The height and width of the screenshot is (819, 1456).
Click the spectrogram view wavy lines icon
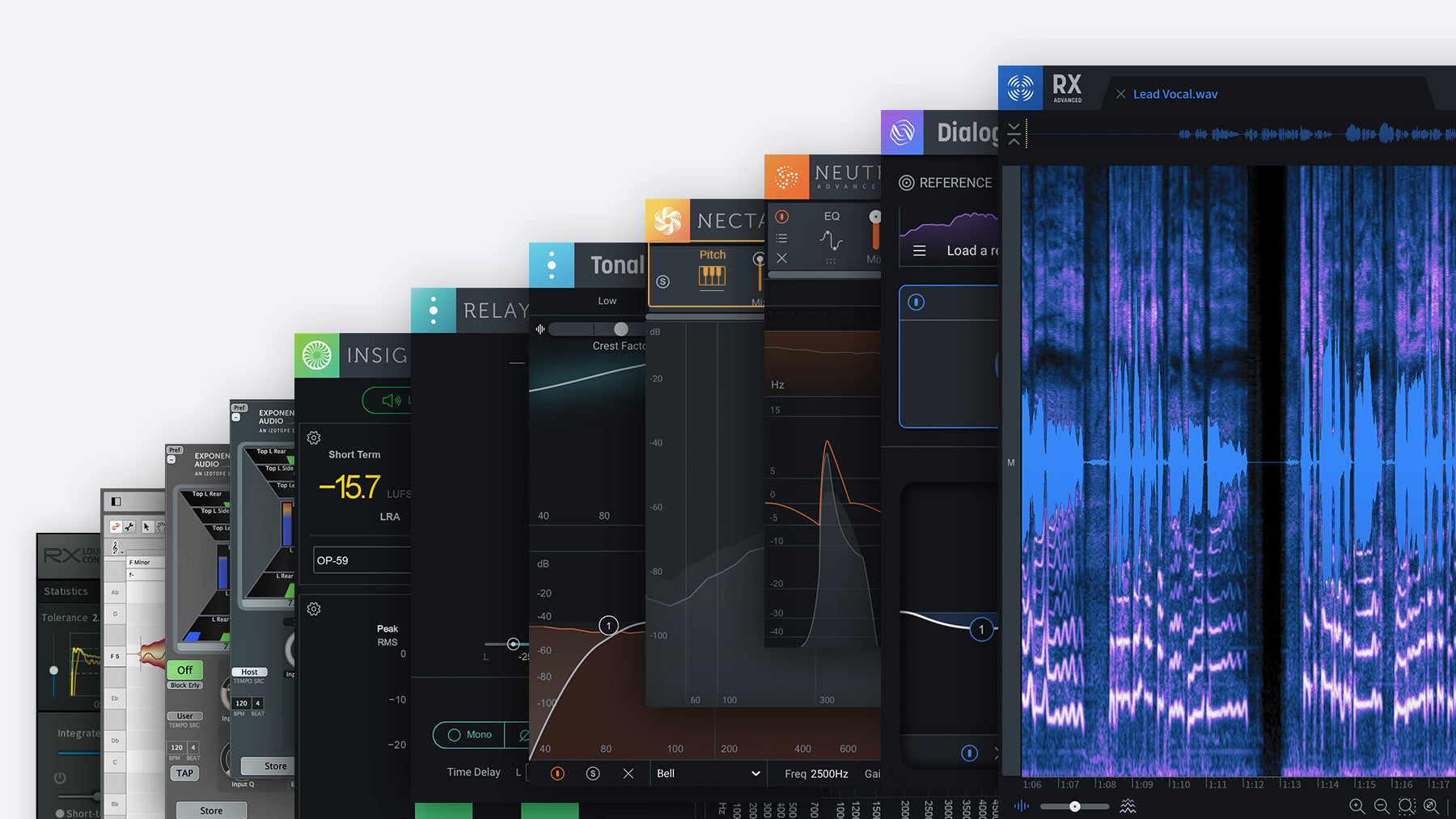point(1128,806)
